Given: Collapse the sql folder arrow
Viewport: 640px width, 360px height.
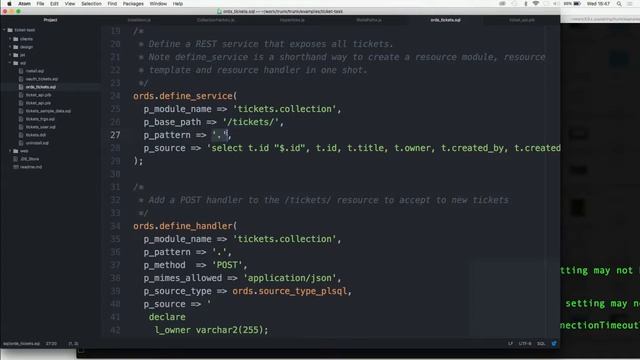Looking at the screenshot, I should [x=10, y=63].
